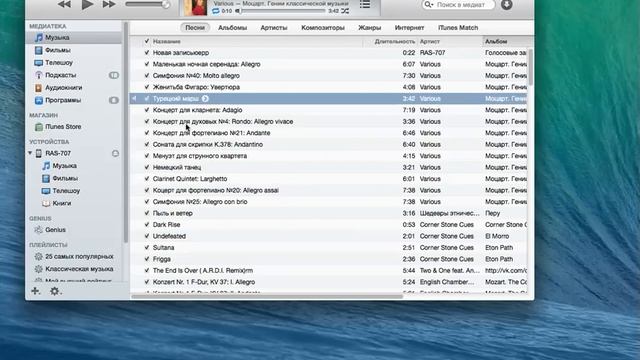Open the Up Next list icon
640x360 pixels.
coord(365,4)
